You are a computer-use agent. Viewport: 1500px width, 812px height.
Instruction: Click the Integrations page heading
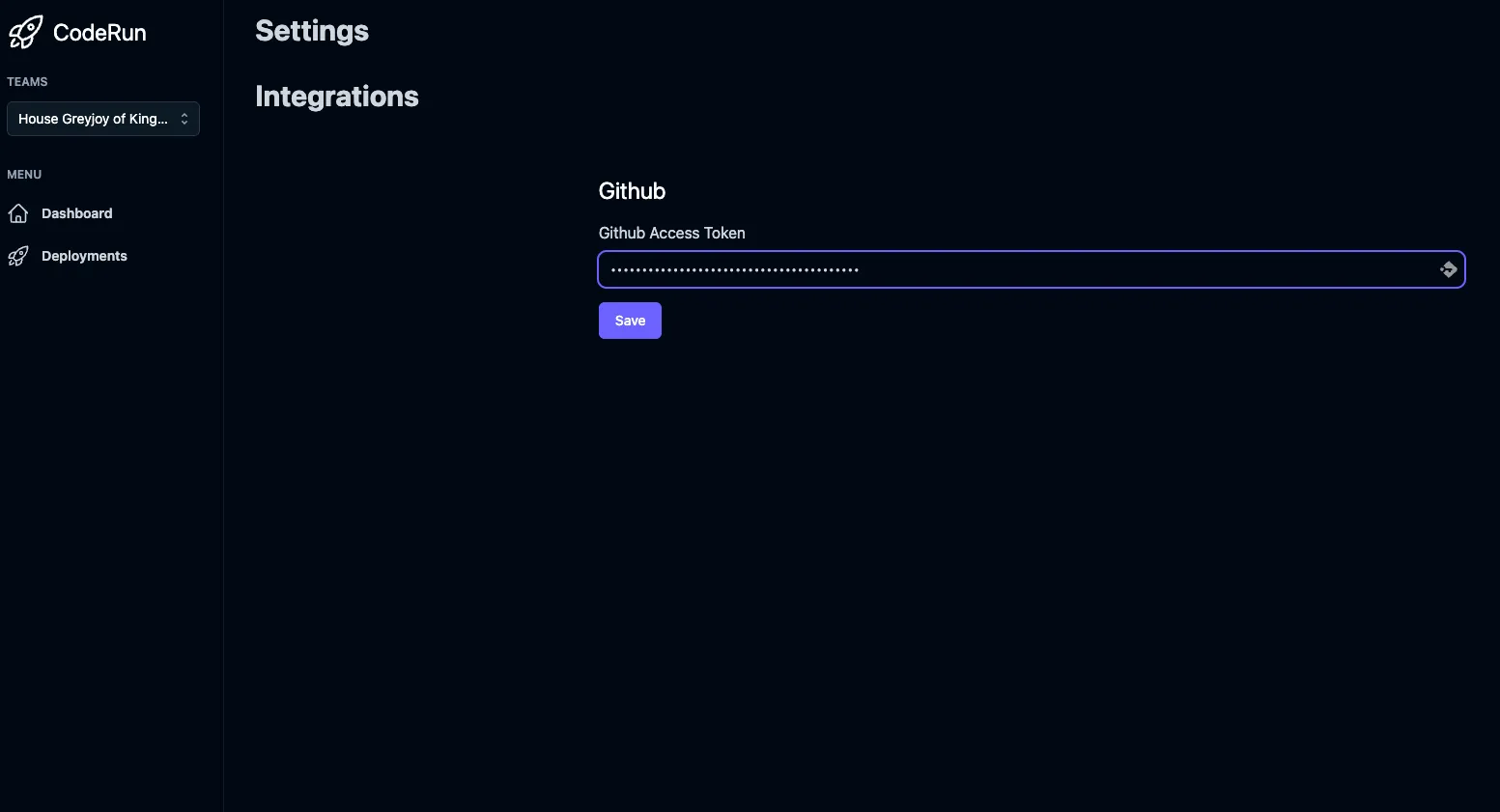click(x=336, y=97)
